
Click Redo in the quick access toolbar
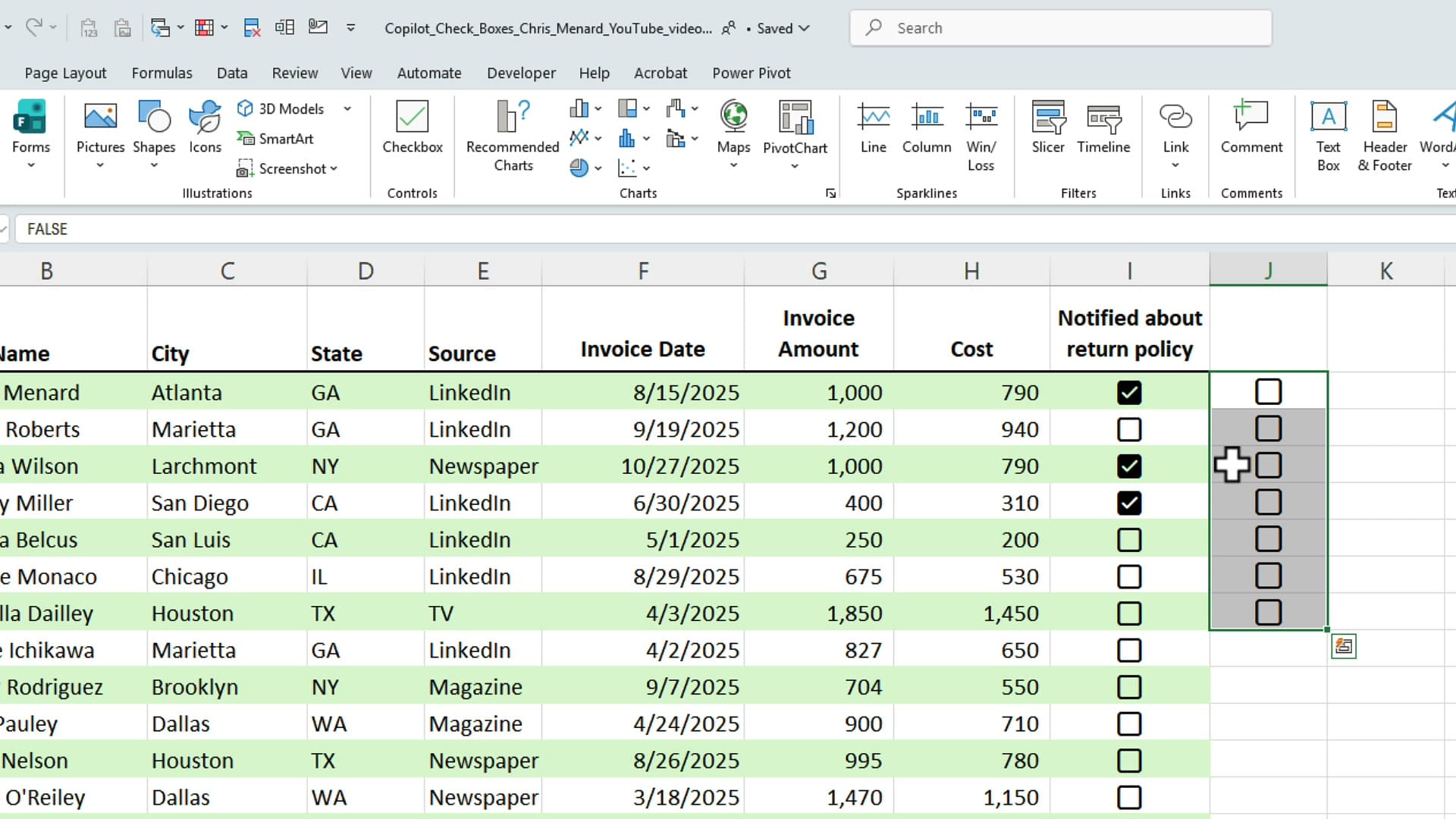pos(33,28)
